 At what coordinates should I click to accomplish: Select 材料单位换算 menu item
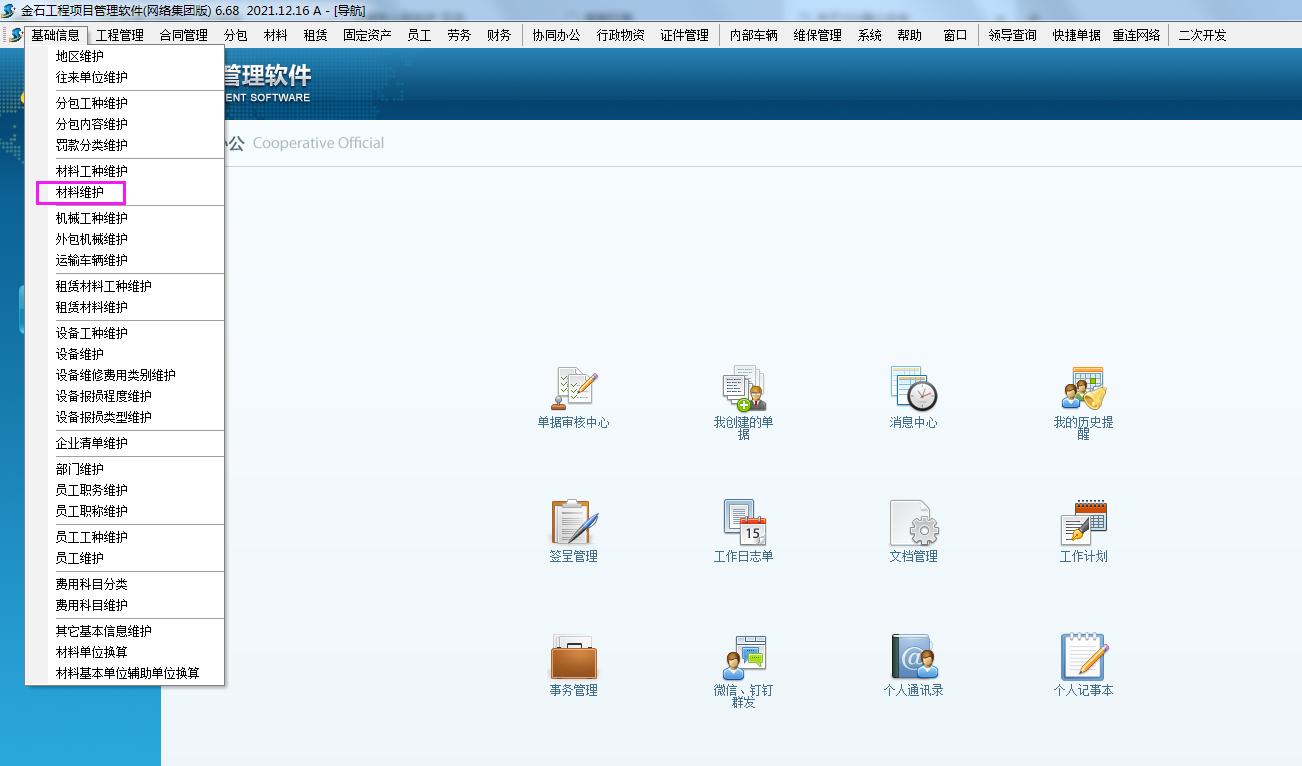click(92, 652)
